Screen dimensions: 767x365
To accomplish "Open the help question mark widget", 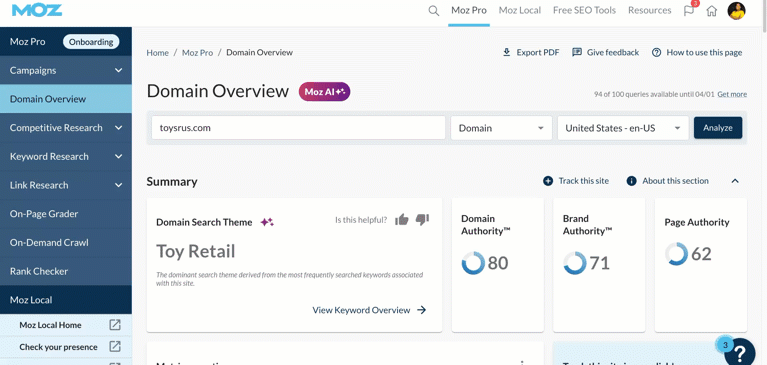I will pyautogui.click(x=740, y=352).
